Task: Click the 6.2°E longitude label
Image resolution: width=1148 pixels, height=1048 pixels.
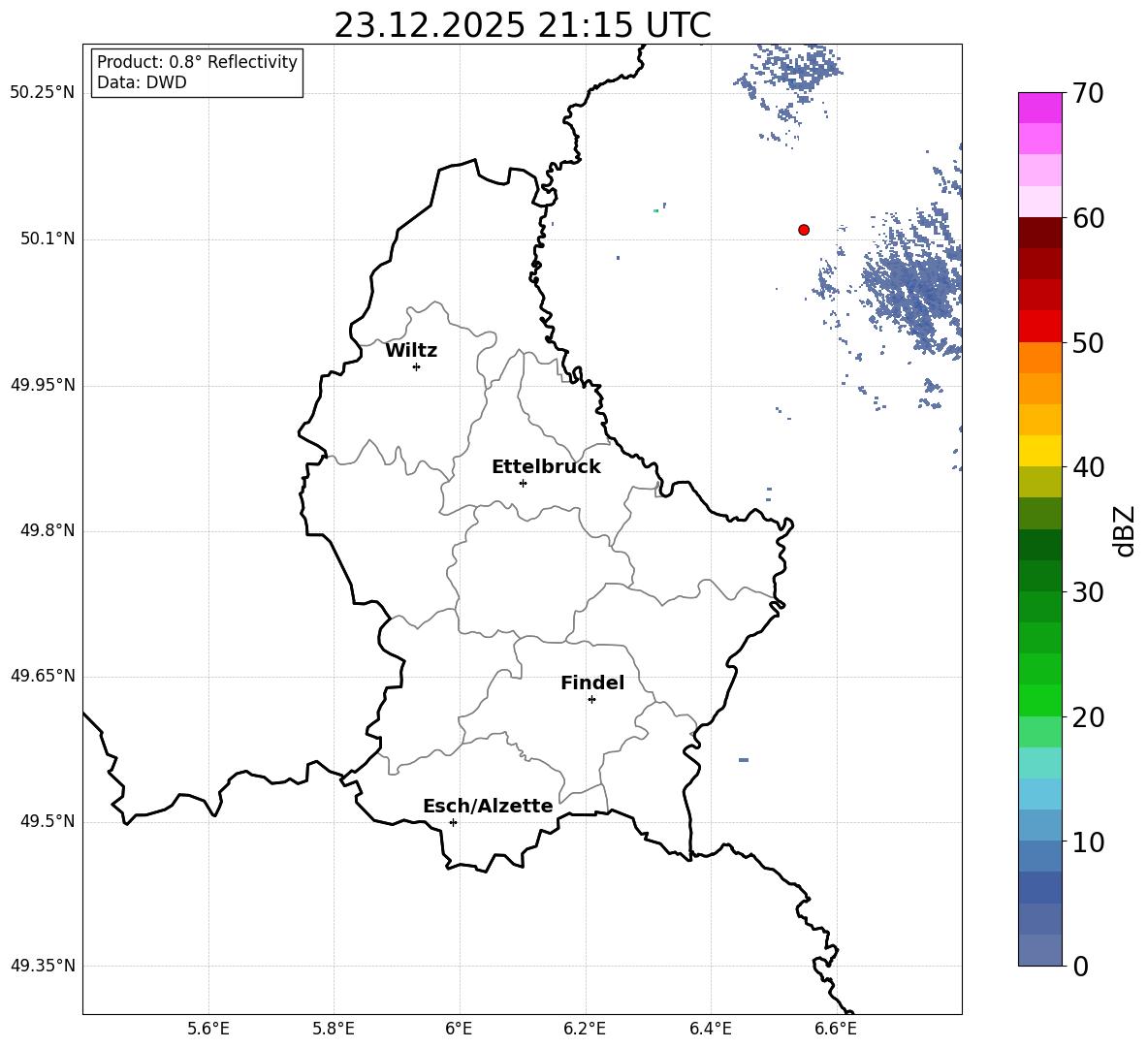Action: coord(585,1029)
